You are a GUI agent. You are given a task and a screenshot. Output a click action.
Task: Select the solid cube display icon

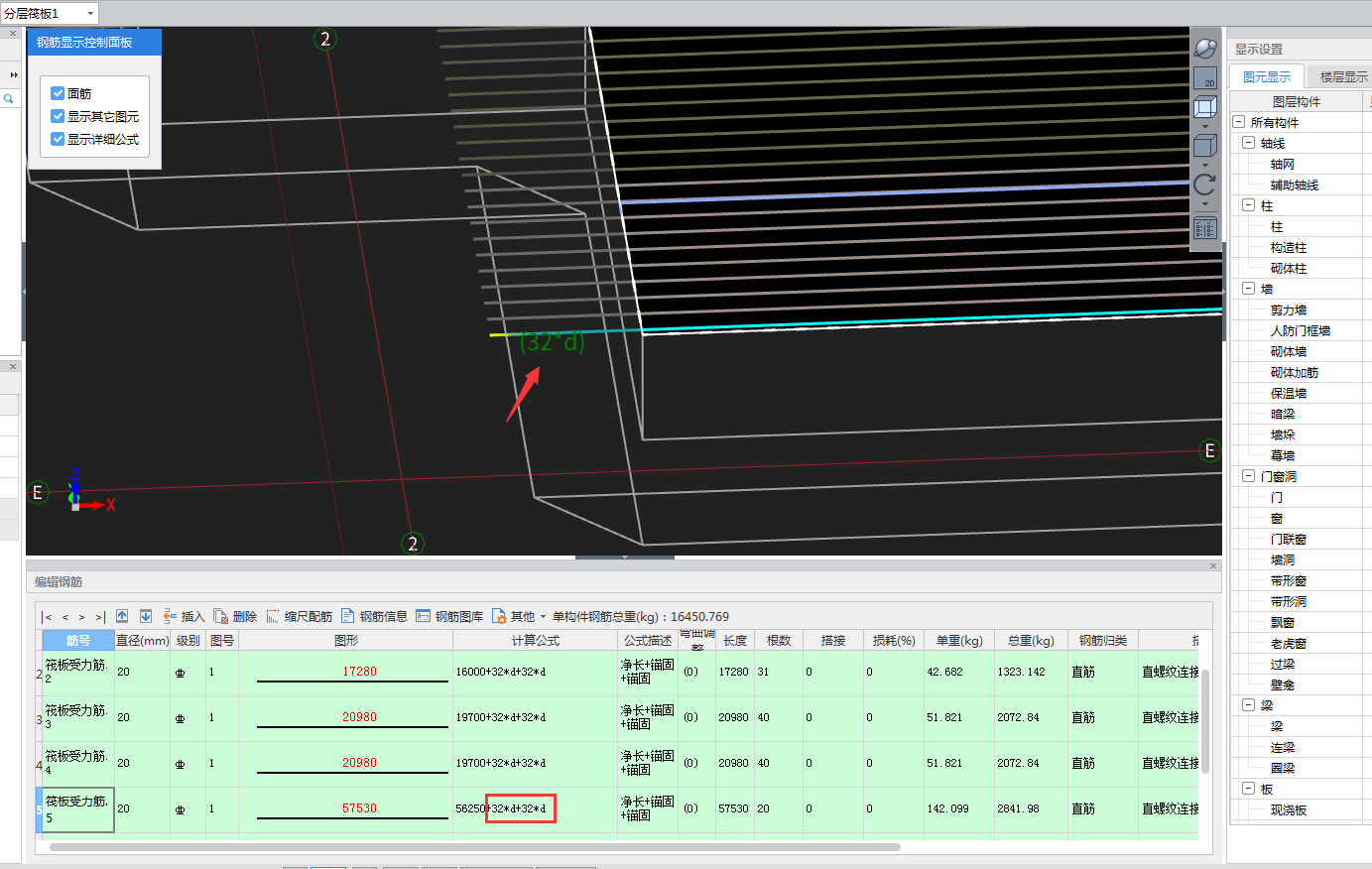pyautogui.click(x=1205, y=146)
